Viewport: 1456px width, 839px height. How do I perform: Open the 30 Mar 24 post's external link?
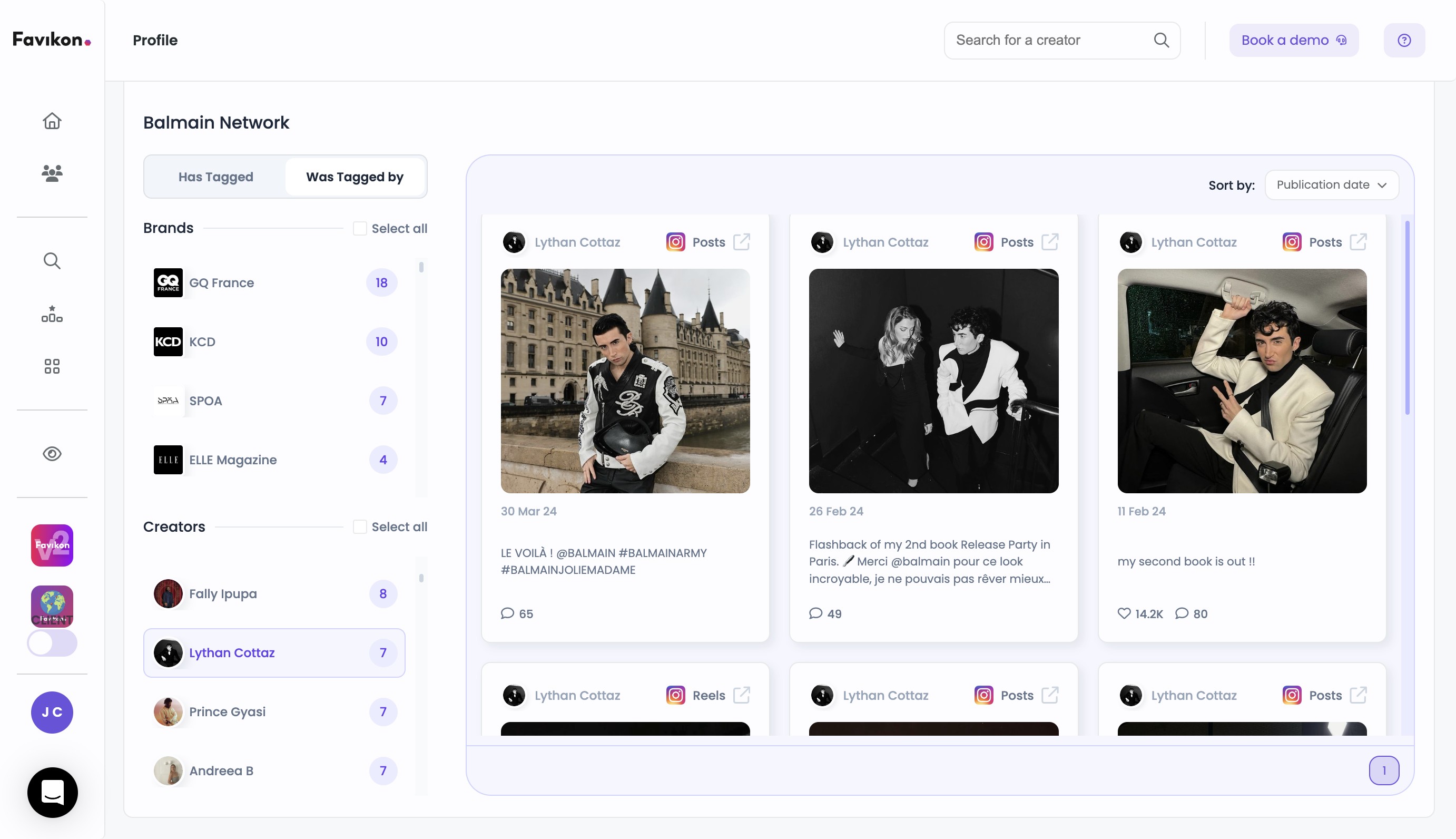[x=741, y=242]
